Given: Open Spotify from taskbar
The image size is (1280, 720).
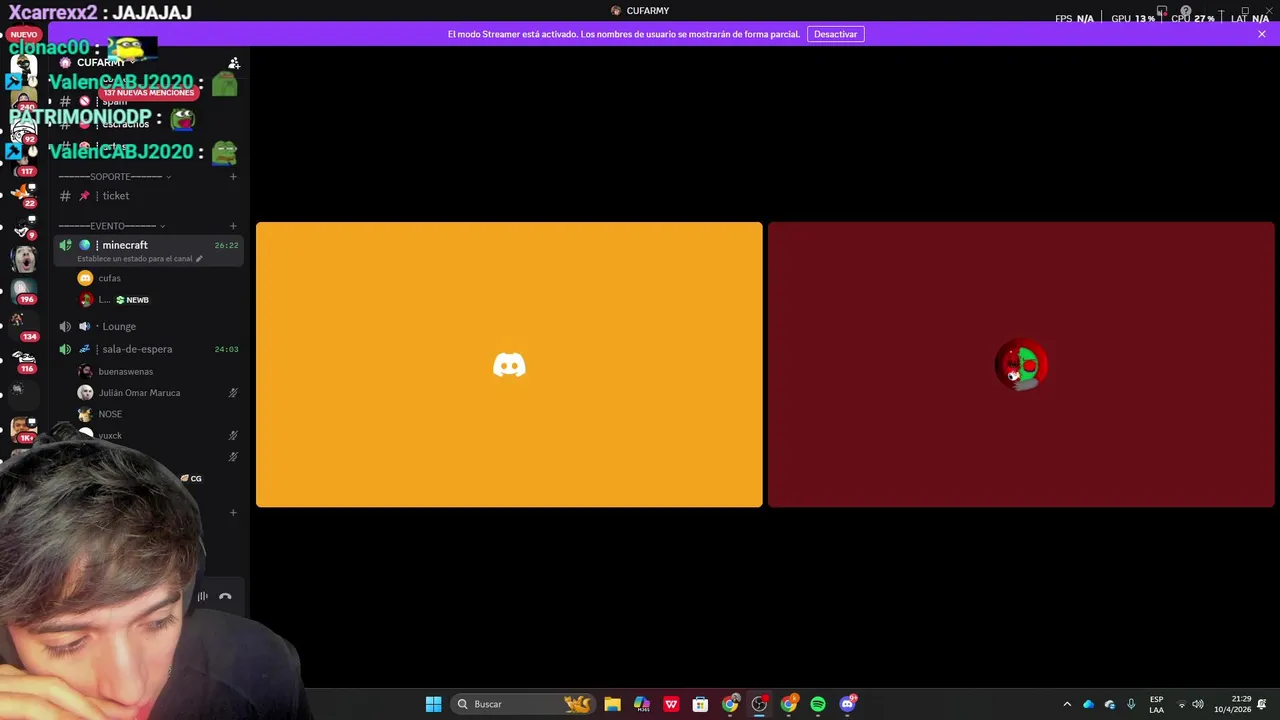Looking at the screenshot, I should [x=818, y=704].
